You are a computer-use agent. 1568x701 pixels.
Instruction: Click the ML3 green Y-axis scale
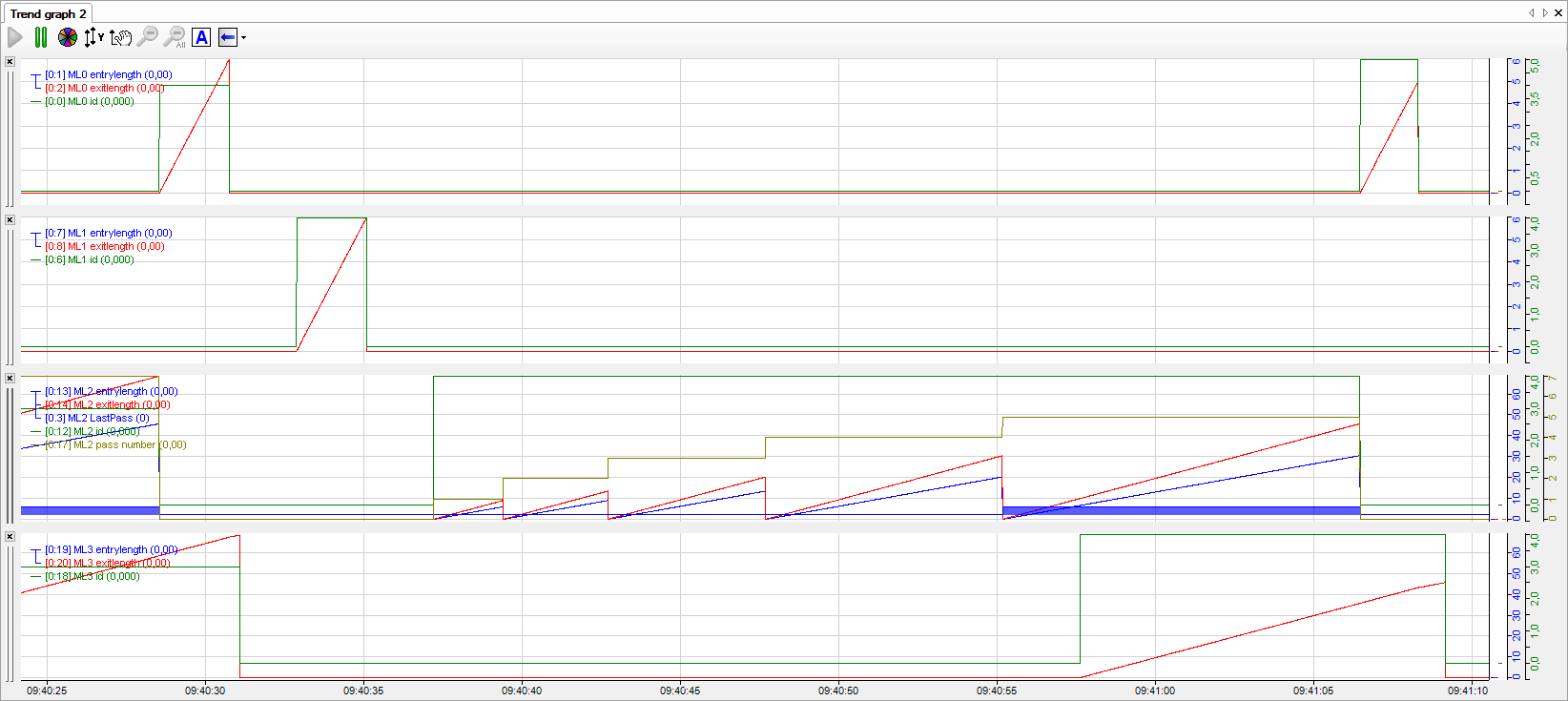(1534, 605)
